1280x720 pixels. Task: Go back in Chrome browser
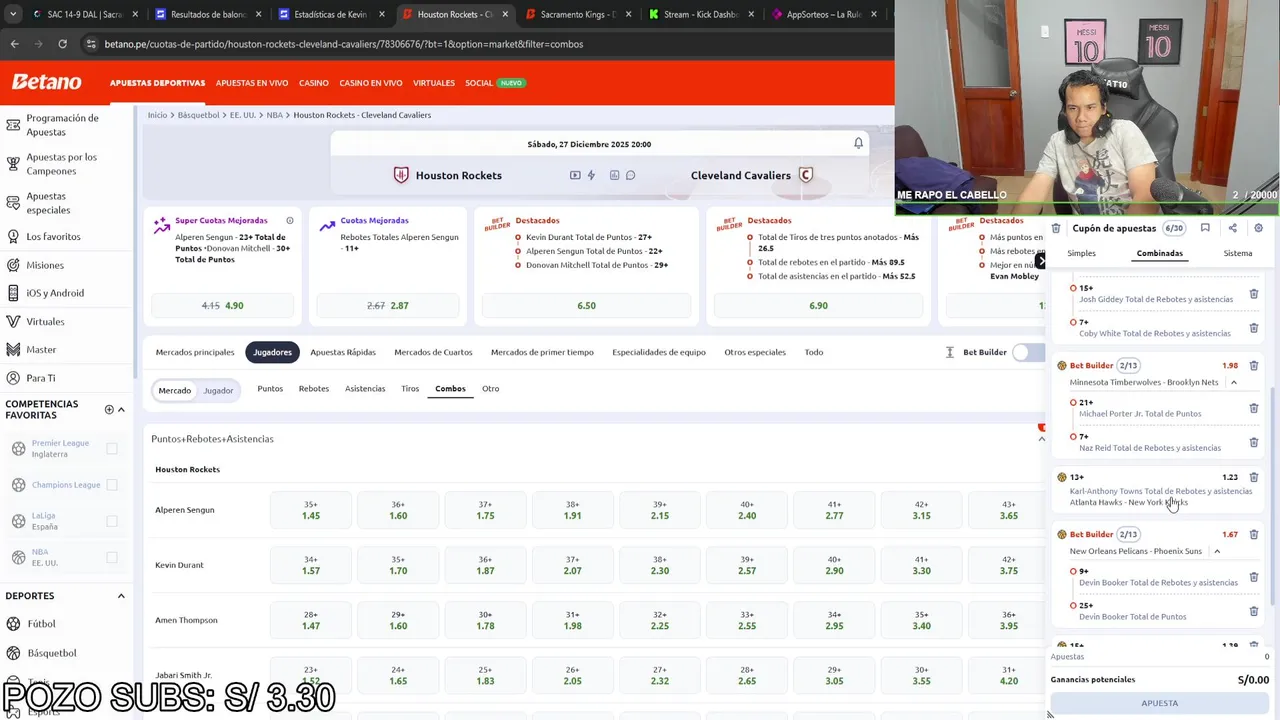[x=14, y=44]
